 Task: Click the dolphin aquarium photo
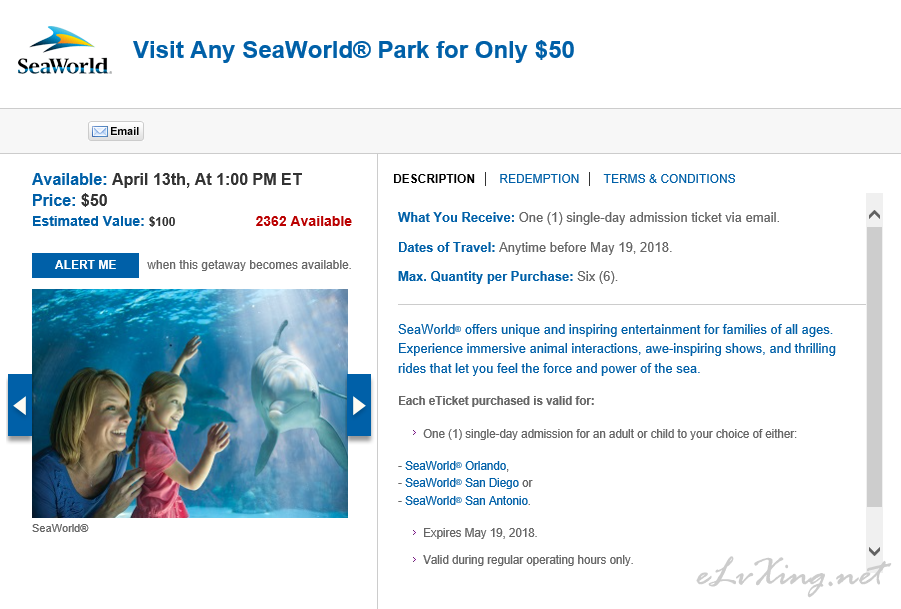[190, 403]
